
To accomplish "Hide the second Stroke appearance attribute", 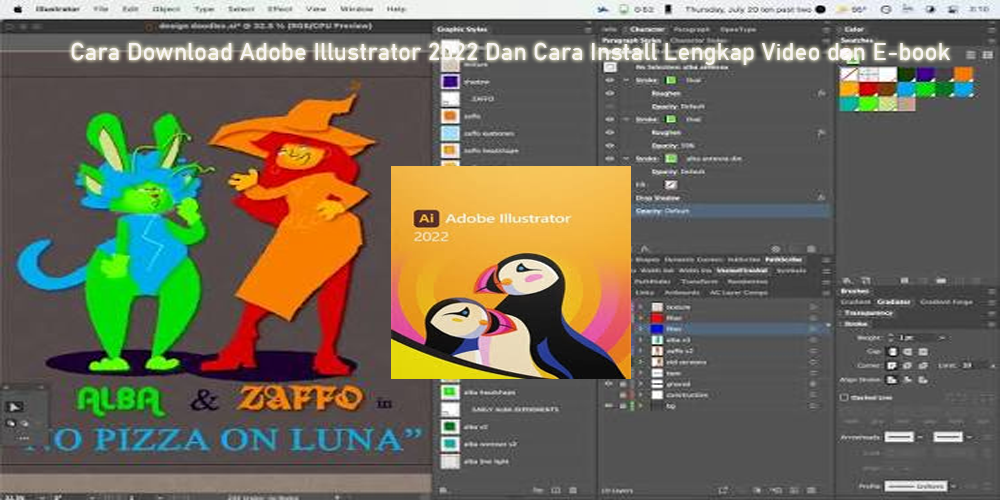I will [x=610, y=119].
